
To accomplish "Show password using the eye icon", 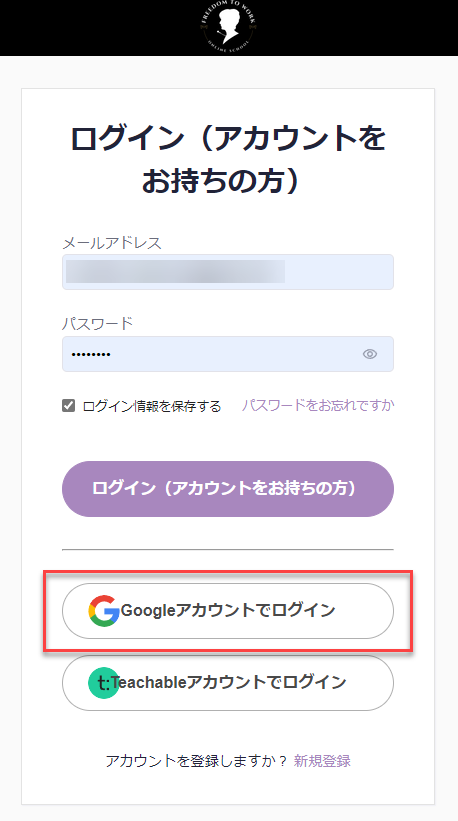I will pyautogui.click(x=370, y=354).
